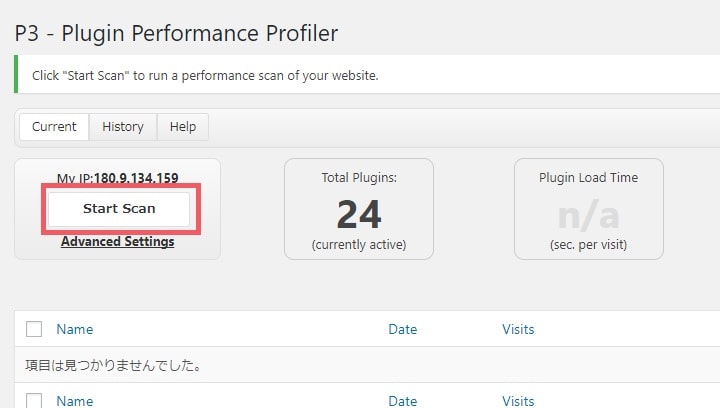Sort by Date in table footer
The width and height of the screenshot is (720, 408).
pos(403,401)
